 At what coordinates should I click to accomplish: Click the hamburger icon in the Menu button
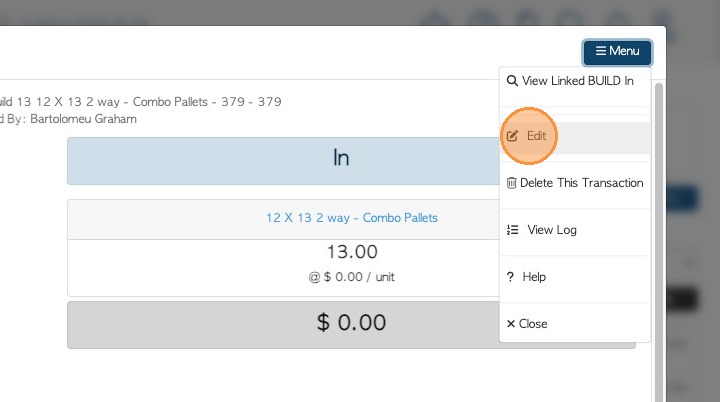(600, 52)
